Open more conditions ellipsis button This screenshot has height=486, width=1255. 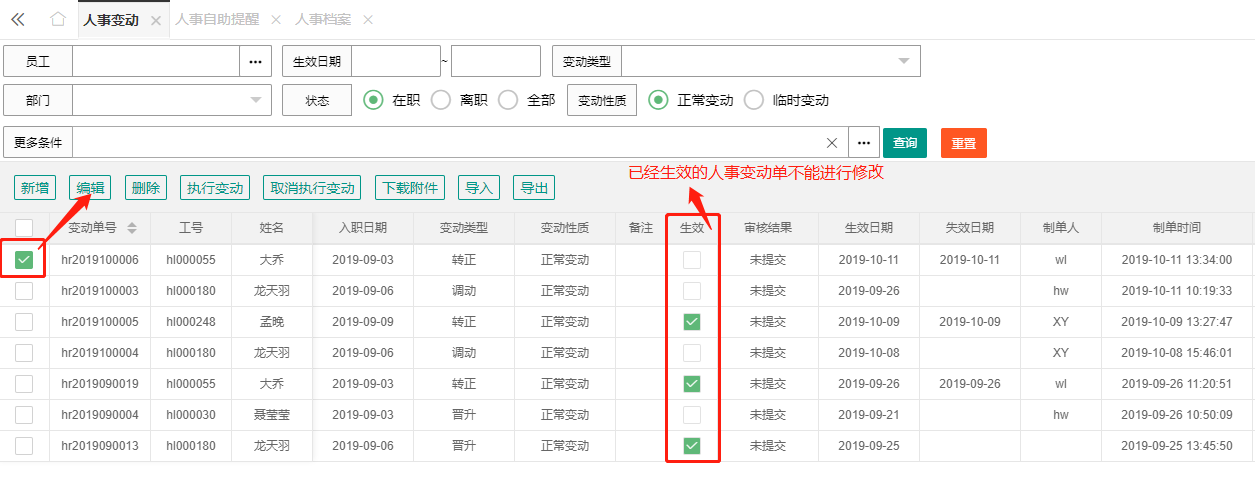click(864, 143)
